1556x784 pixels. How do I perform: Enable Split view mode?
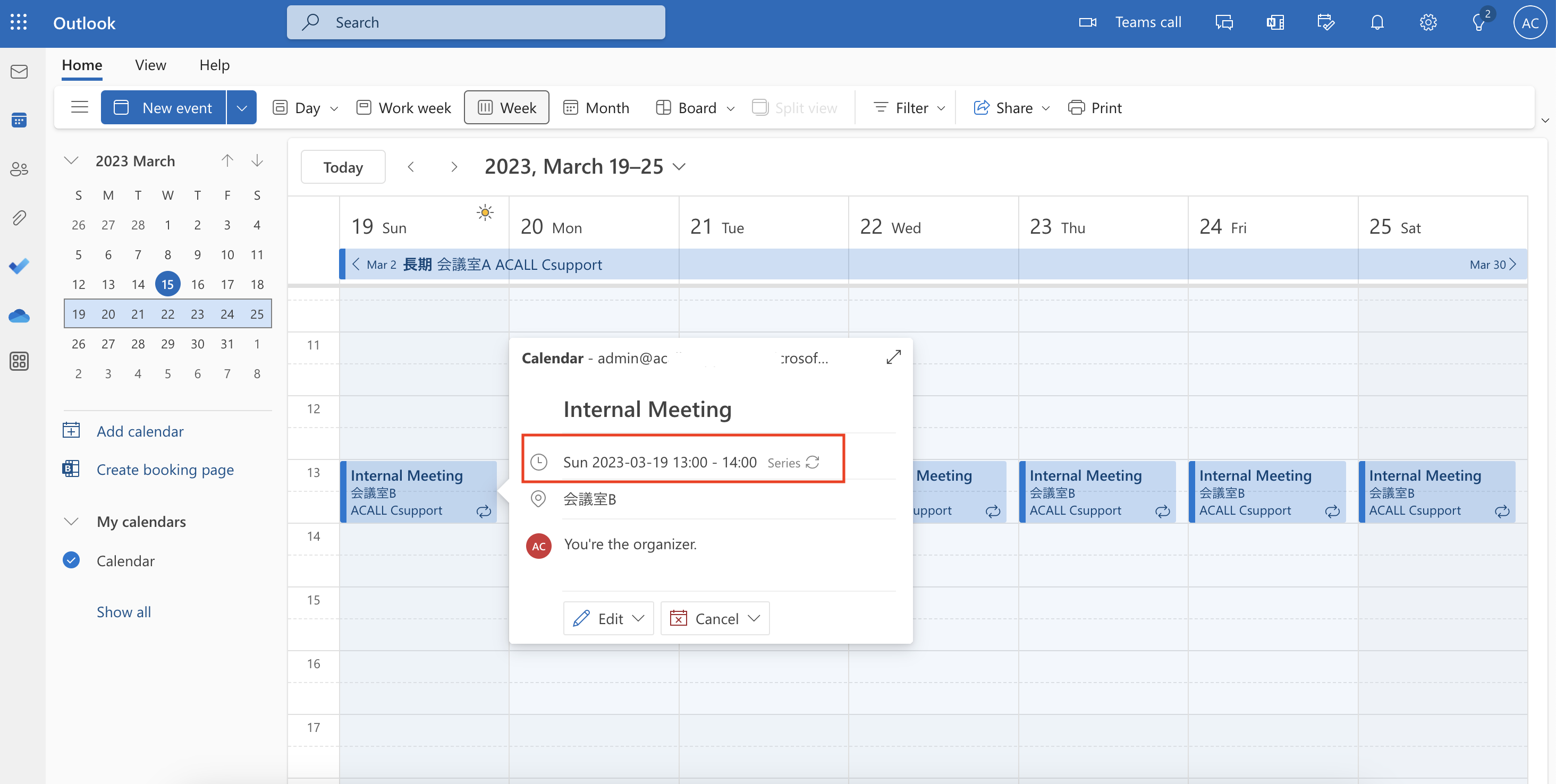pyautogui.click(x=795, y=107)
